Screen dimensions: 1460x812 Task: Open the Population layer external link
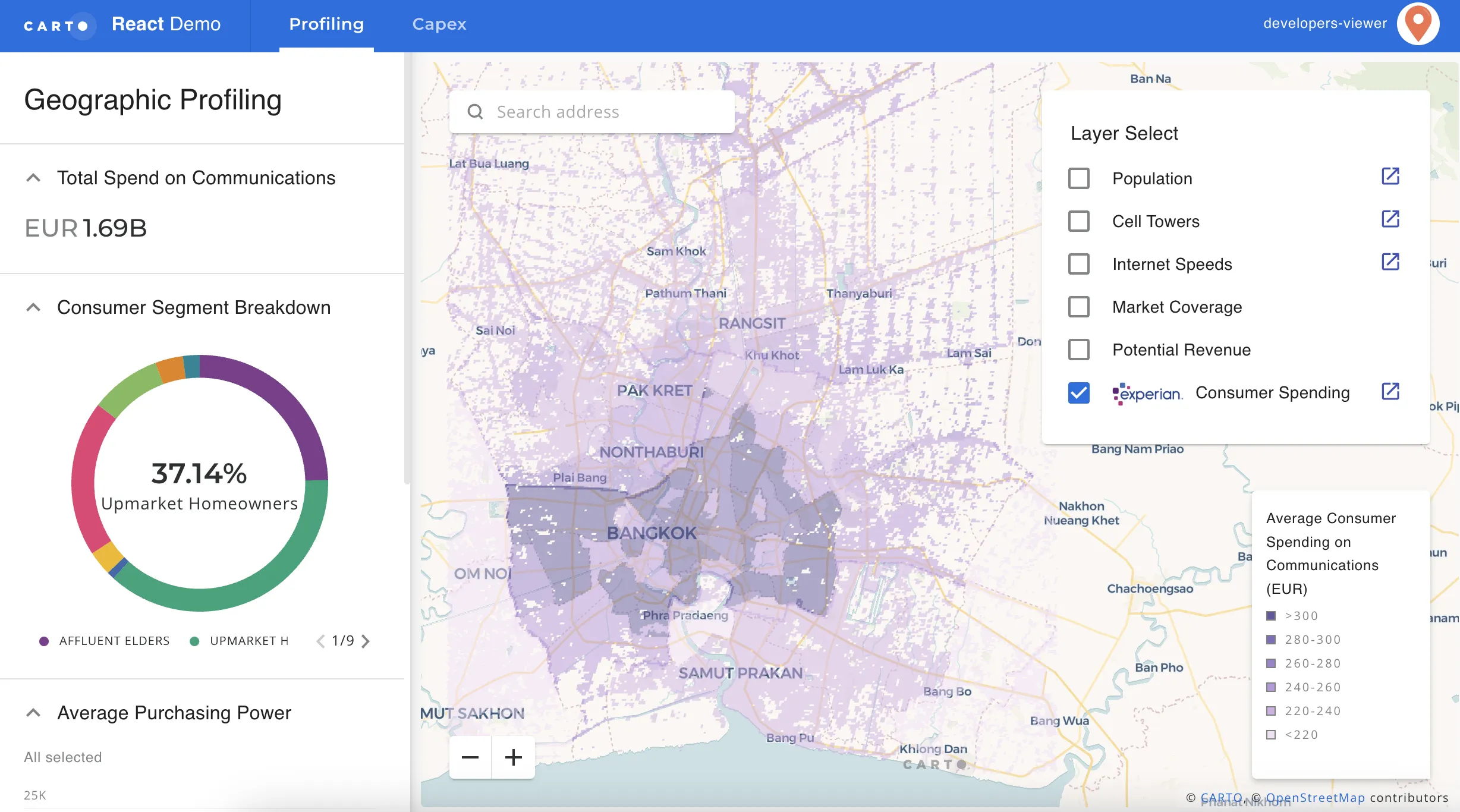tap(1391, 176)
